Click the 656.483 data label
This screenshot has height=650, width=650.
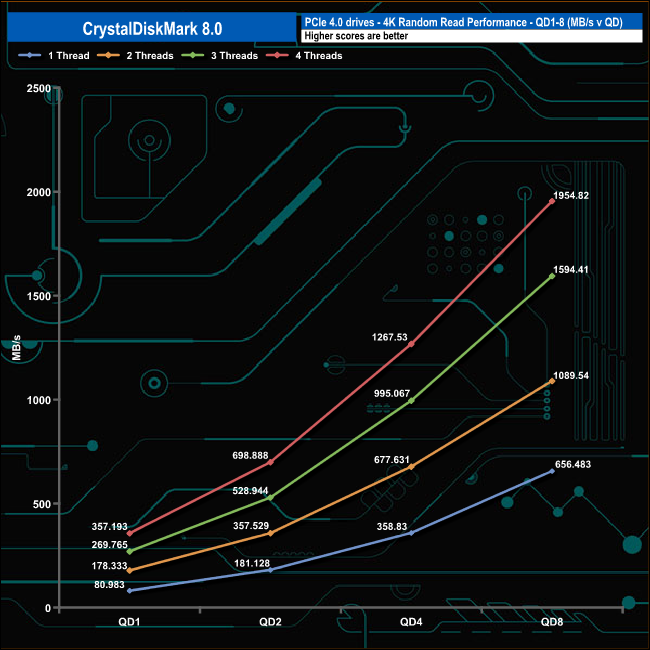pos(573,464)
